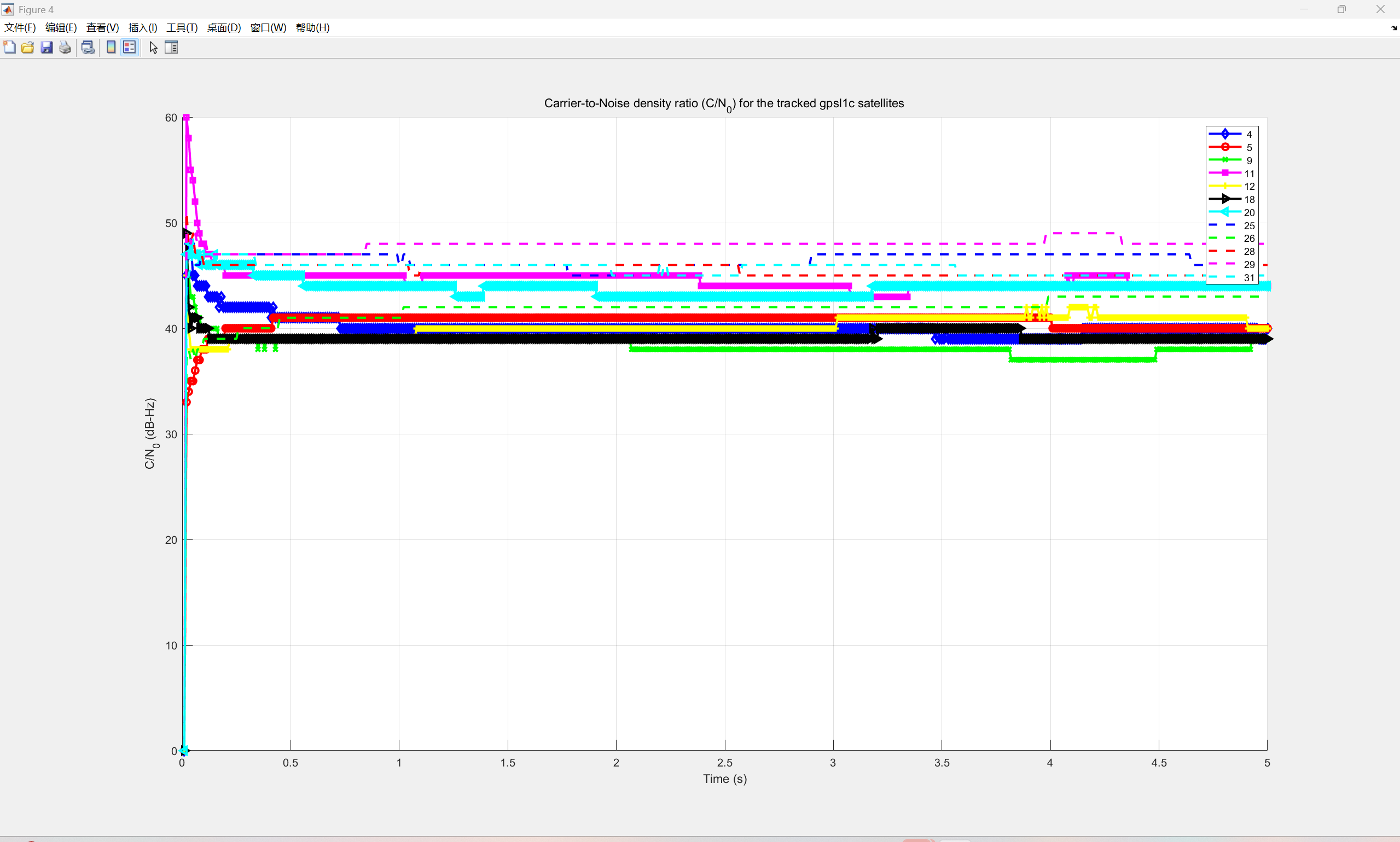1400x842 pixels.
Task: Click the 帮助(H) menu item
Action: pyautogui.click(x=312, y=27)
